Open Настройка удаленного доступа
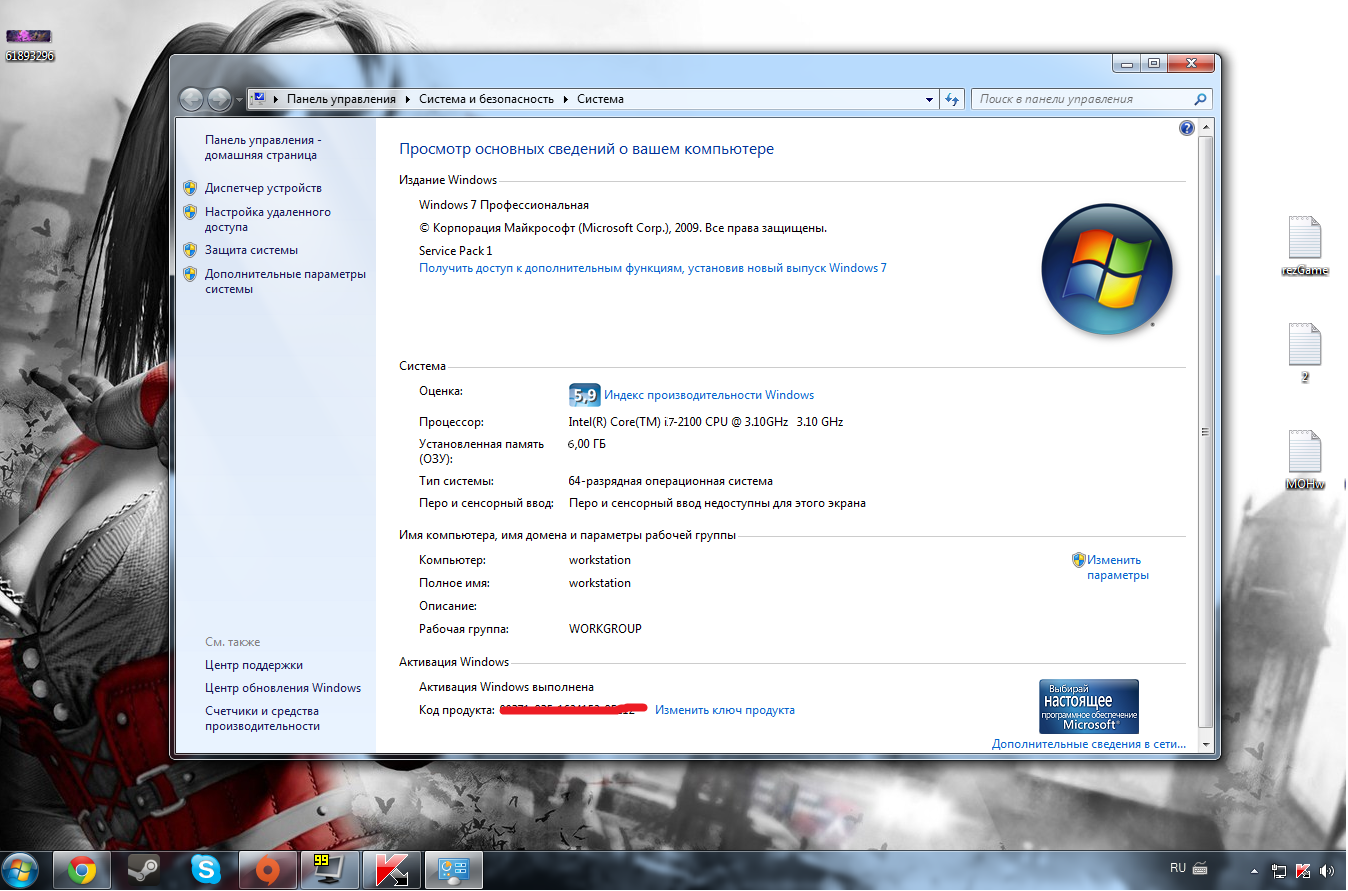The image size is (1348, 891). click(268, 219)
